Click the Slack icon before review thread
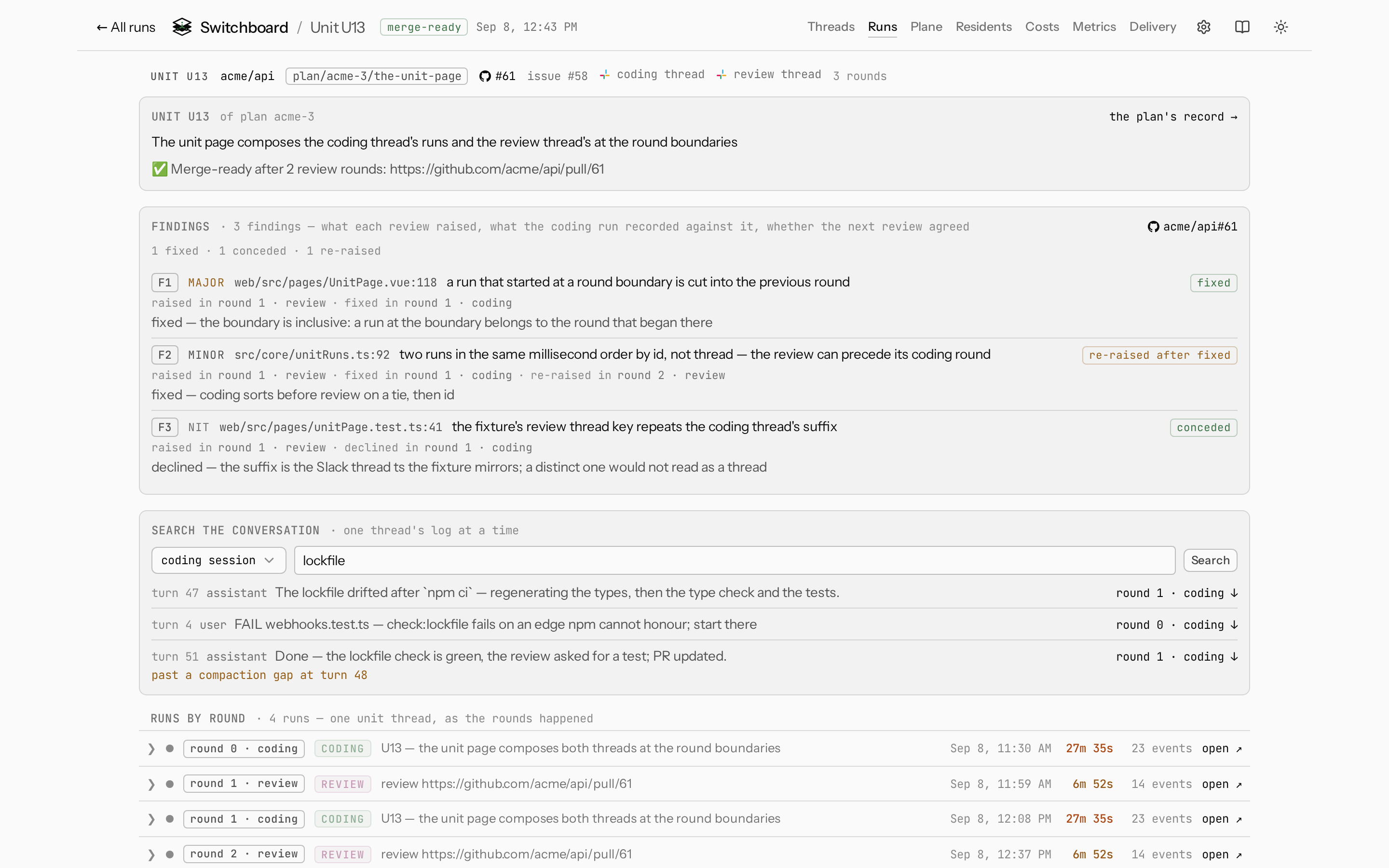This screenshot has width=1389, height=868. [x=722, y=75]
